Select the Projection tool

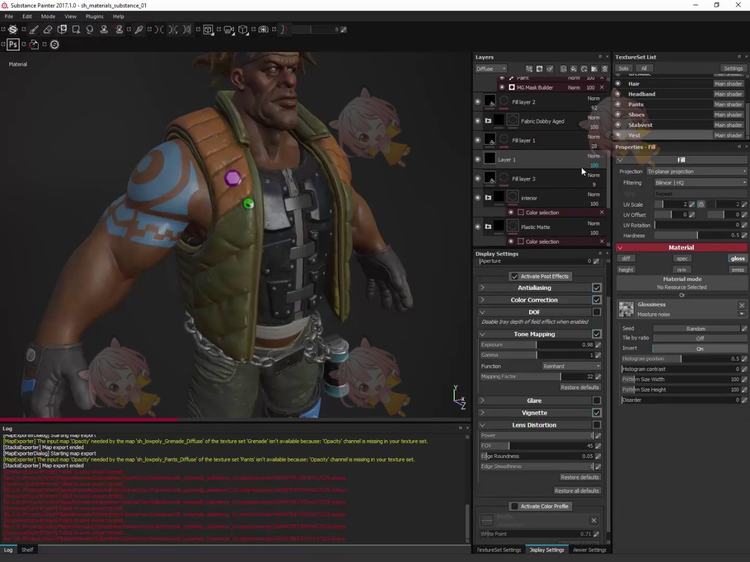coord(62,30)
